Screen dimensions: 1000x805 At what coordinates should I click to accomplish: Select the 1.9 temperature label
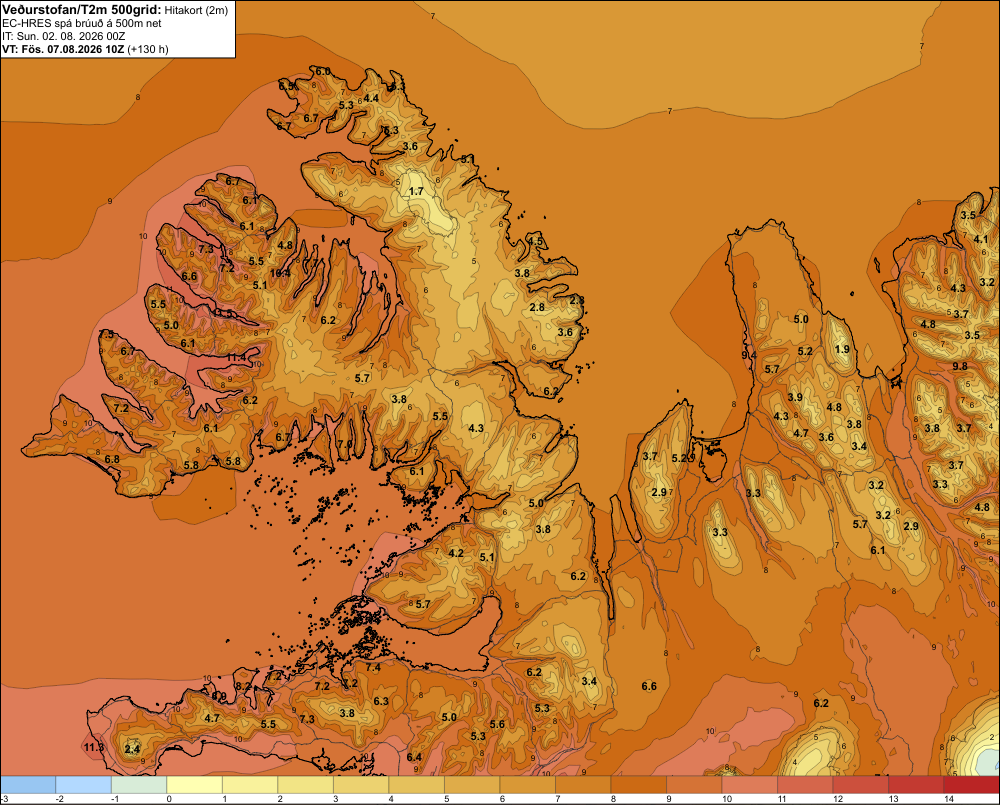842,349
